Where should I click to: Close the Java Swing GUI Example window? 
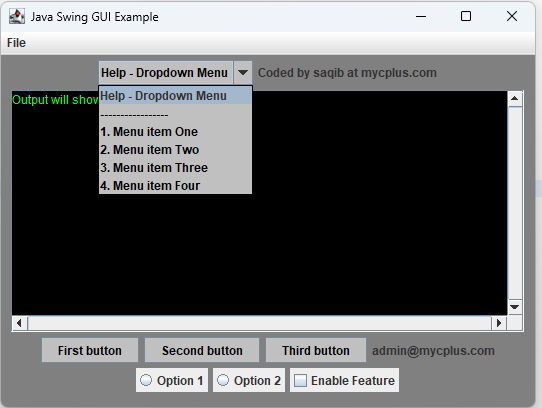[x=512, y=16]
